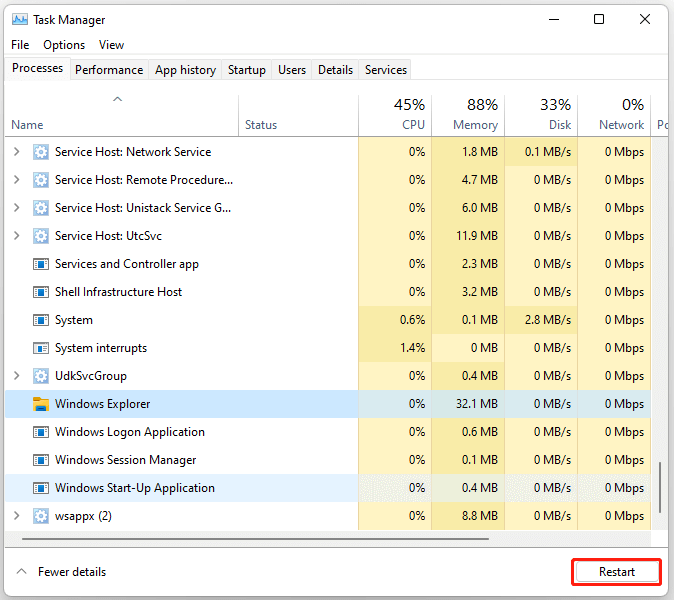Click the Windows Logon Application icon
The image size is (674, 600).
point(41,432)
